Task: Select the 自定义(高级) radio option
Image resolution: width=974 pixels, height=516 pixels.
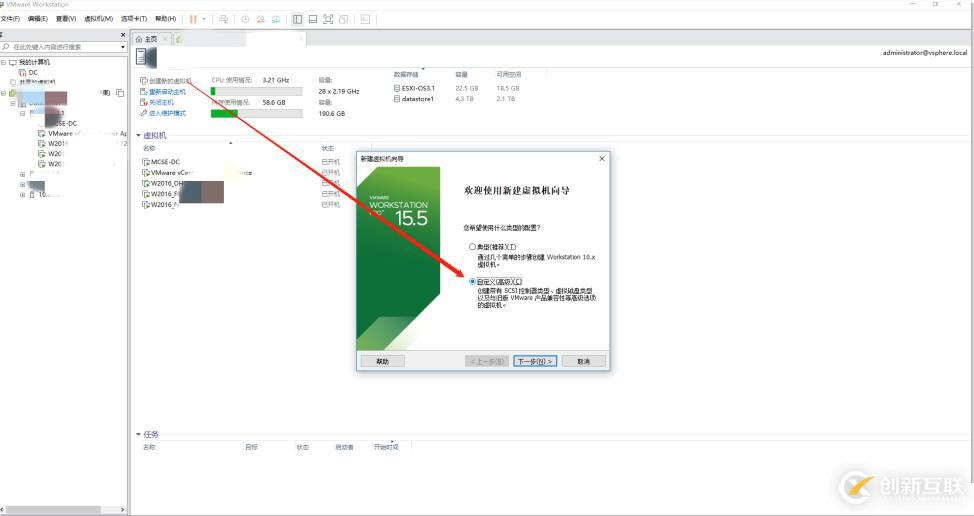Action: (x=473, y=281)
